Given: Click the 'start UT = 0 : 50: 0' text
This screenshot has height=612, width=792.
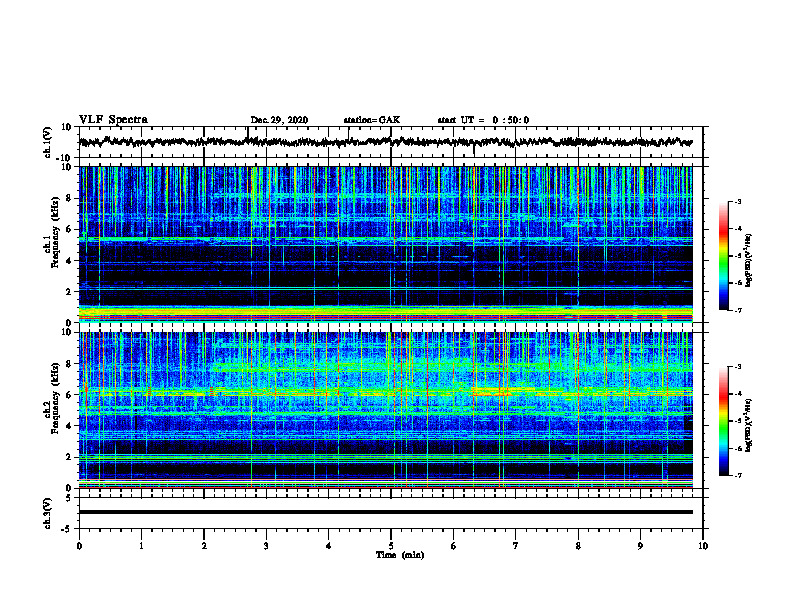Looking at the screenshot, I should click(x=483, y=120).
